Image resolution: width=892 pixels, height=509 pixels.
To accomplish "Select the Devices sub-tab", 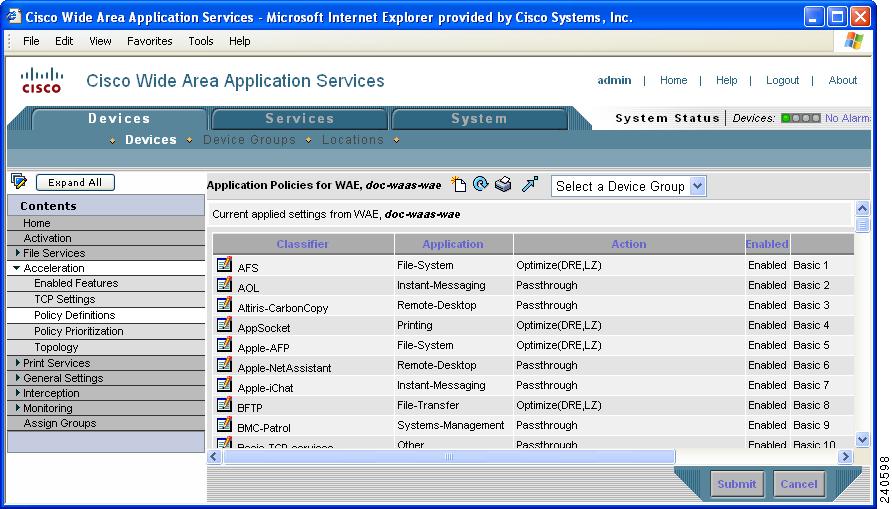I will coord(151,140).
